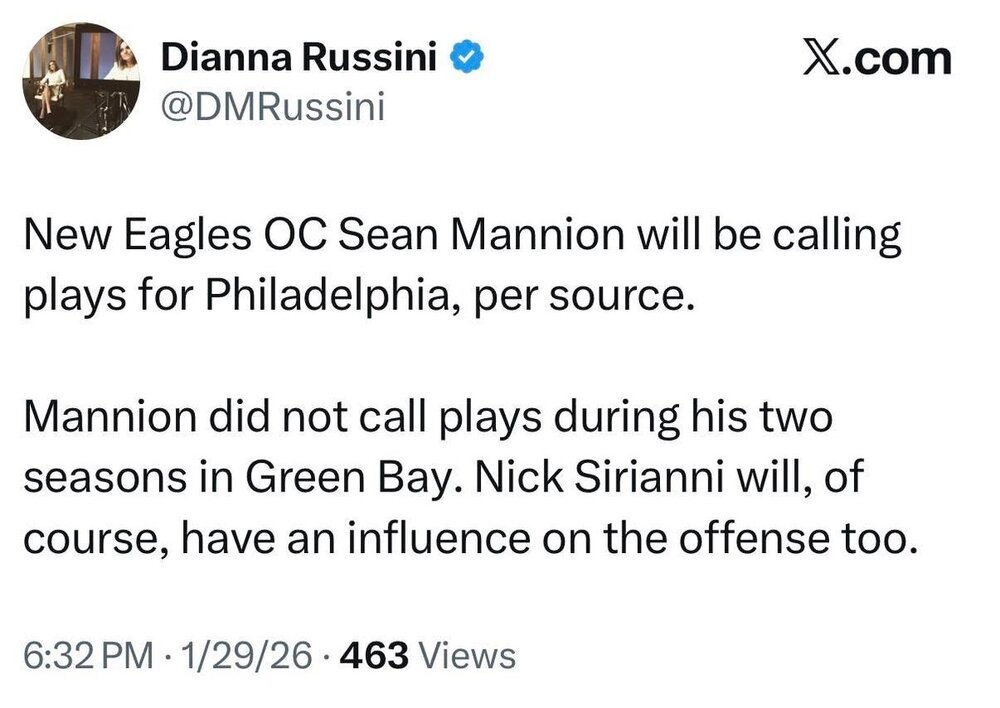Click the ".com" watermark text
This screenshot has height=708, width=1000.
pos(897,59)
